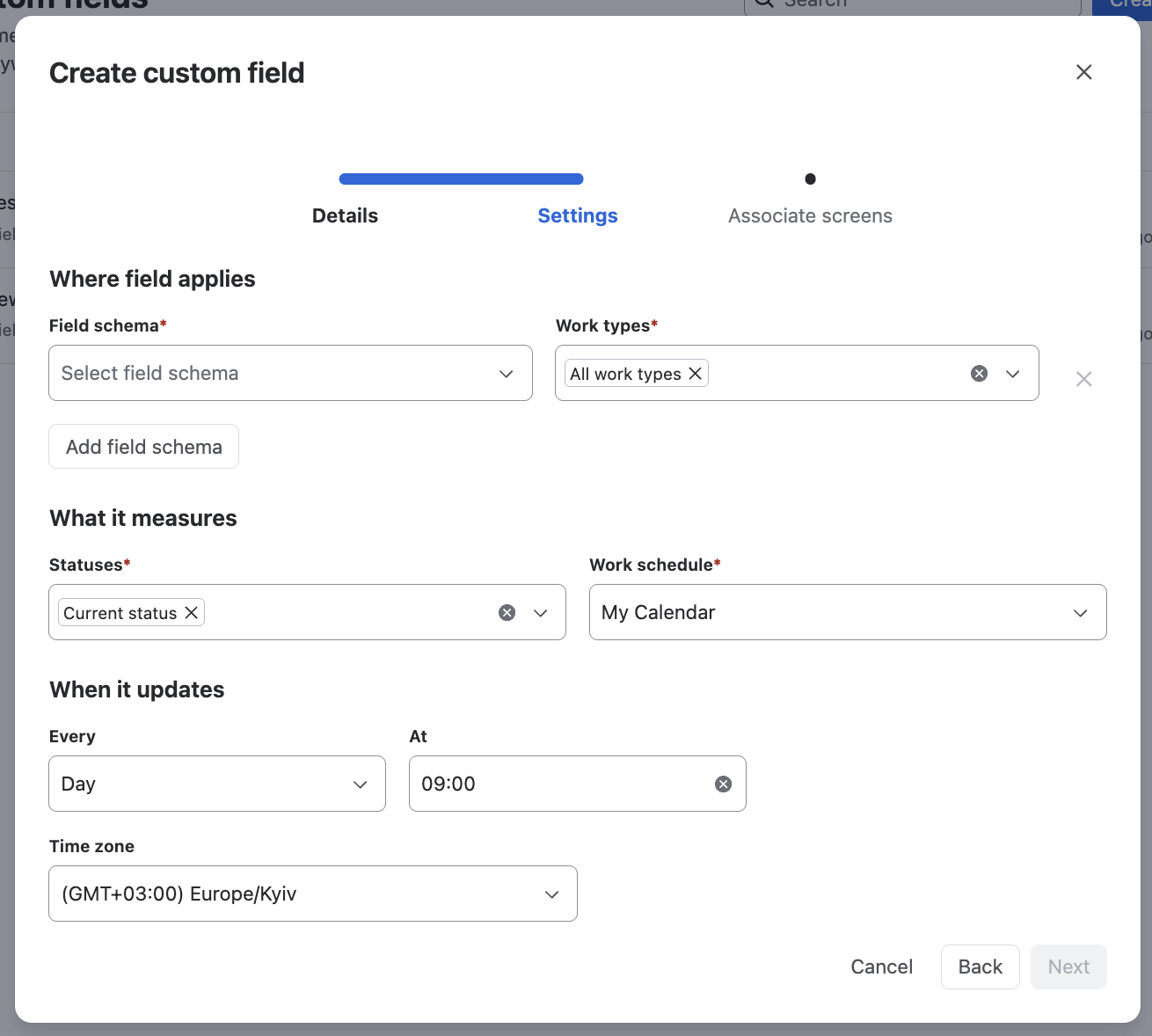Click the 'When it updates' heading

[137, 689]
